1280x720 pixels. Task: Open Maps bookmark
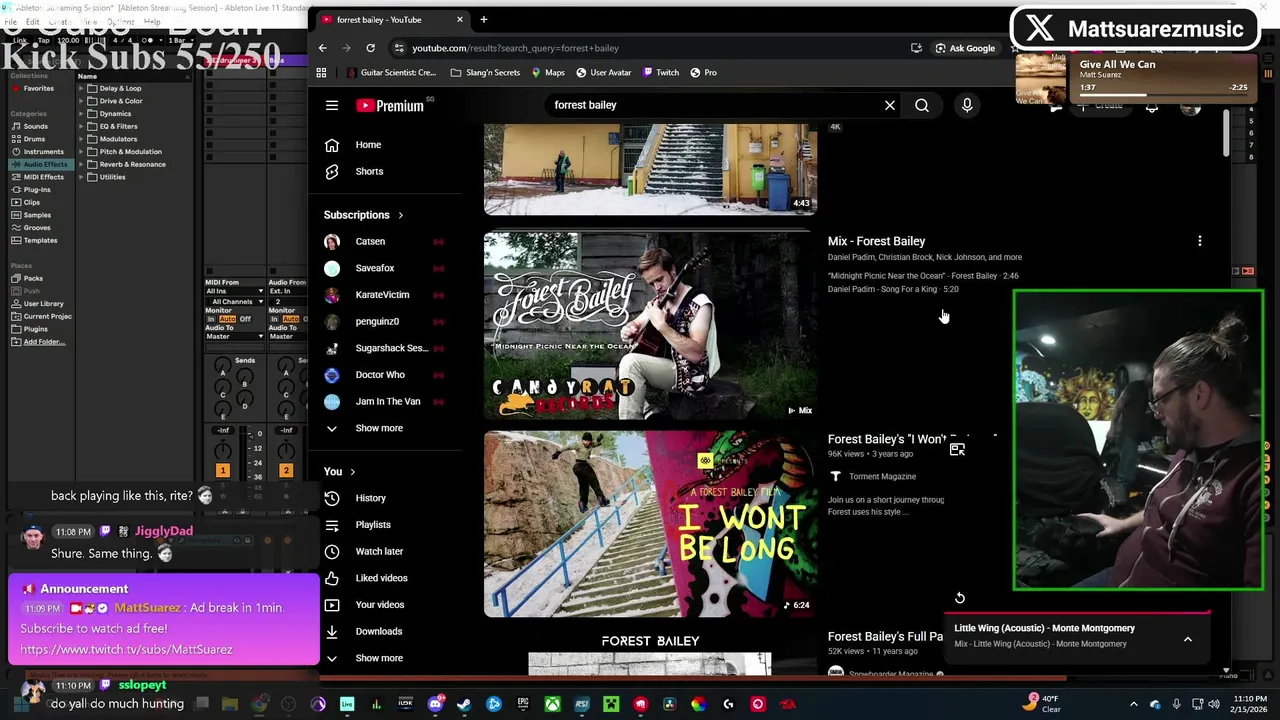[x=548, y=73]
